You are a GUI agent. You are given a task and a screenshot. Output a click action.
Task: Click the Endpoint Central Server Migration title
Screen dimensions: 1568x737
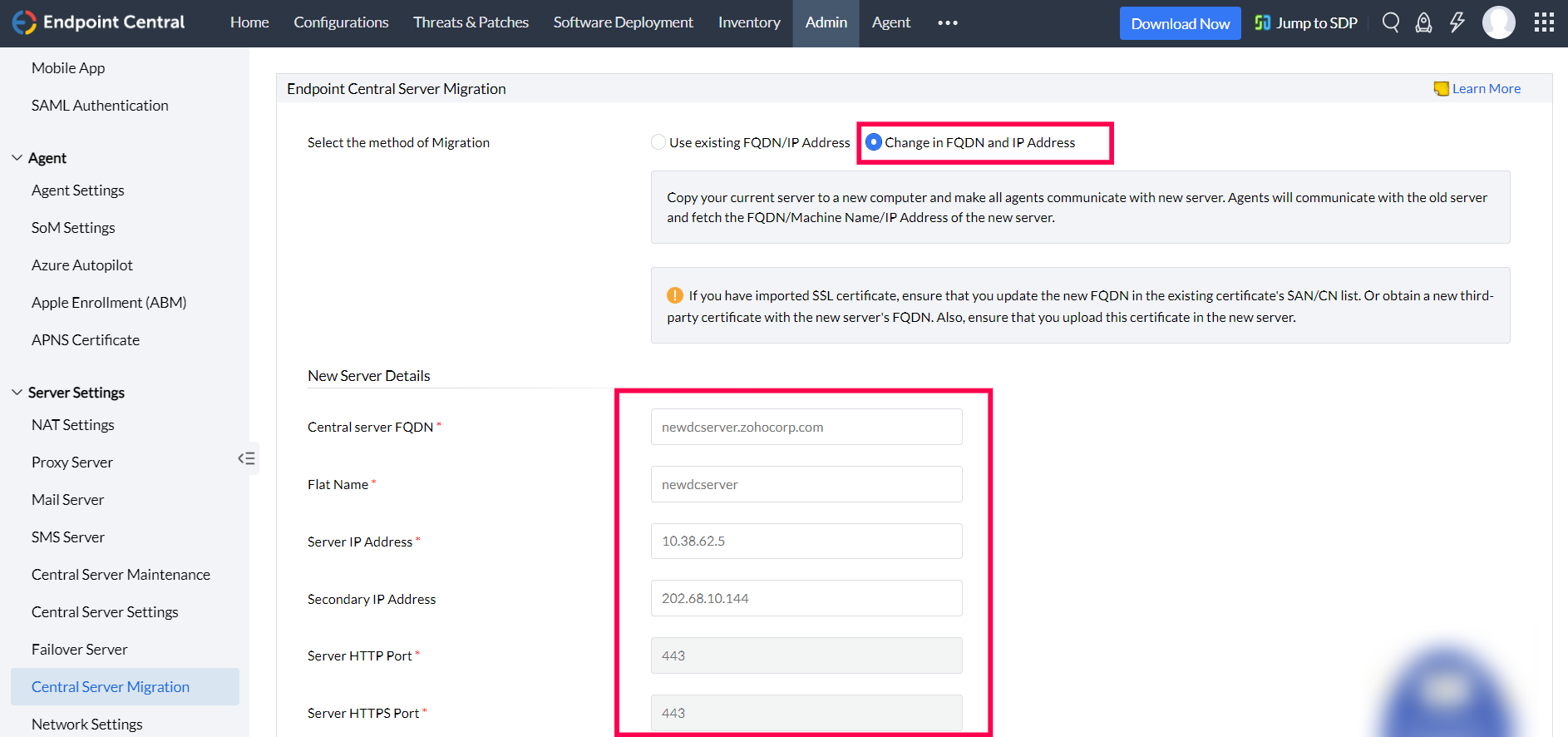pyautogui.click(x=397, y=89)
